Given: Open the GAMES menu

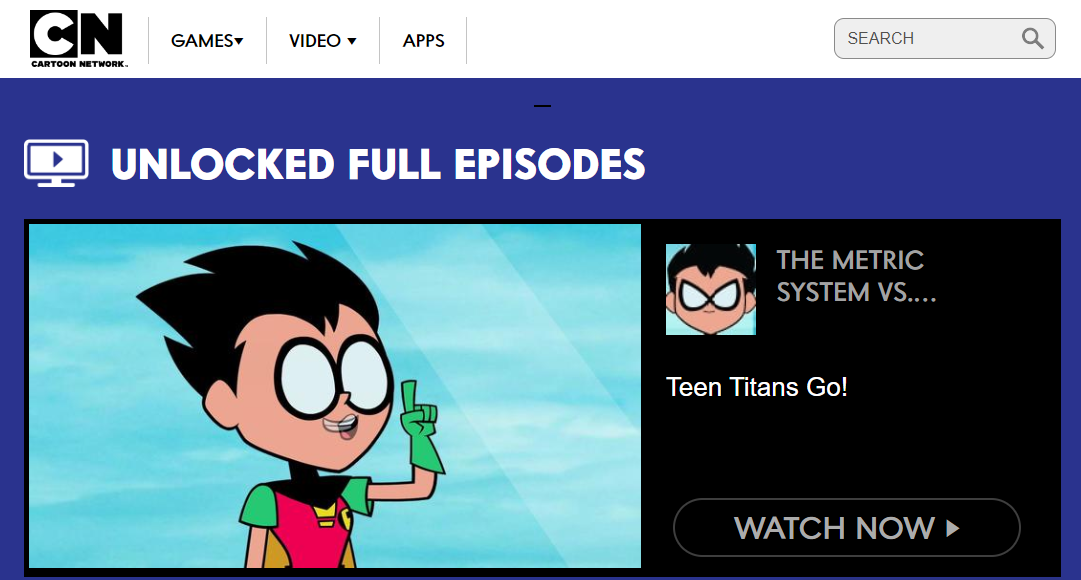Looking at the screenshot, I should [x=207, y=41].
